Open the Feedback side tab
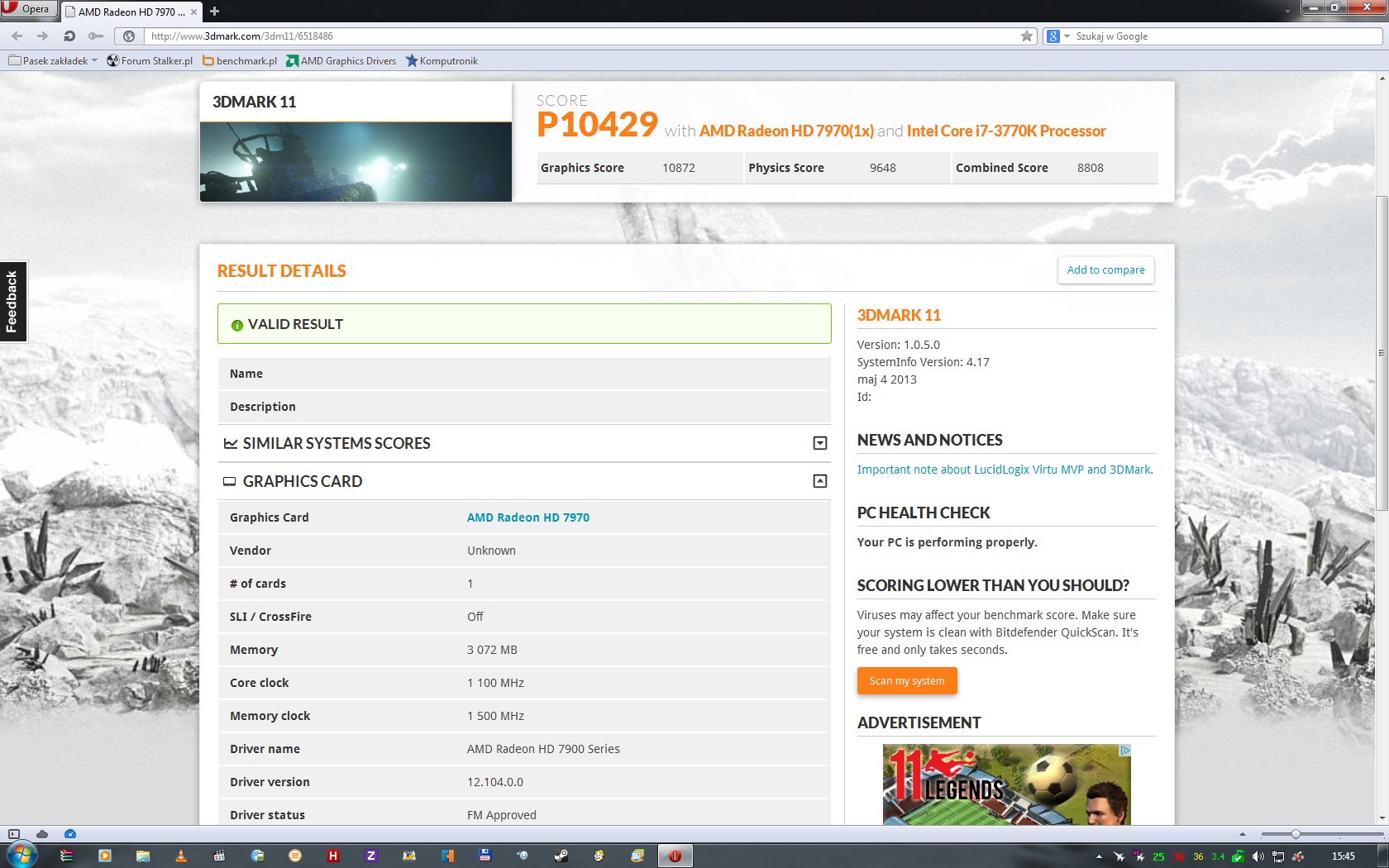This screenshot has height=868, width=1389. click(13, 302)
